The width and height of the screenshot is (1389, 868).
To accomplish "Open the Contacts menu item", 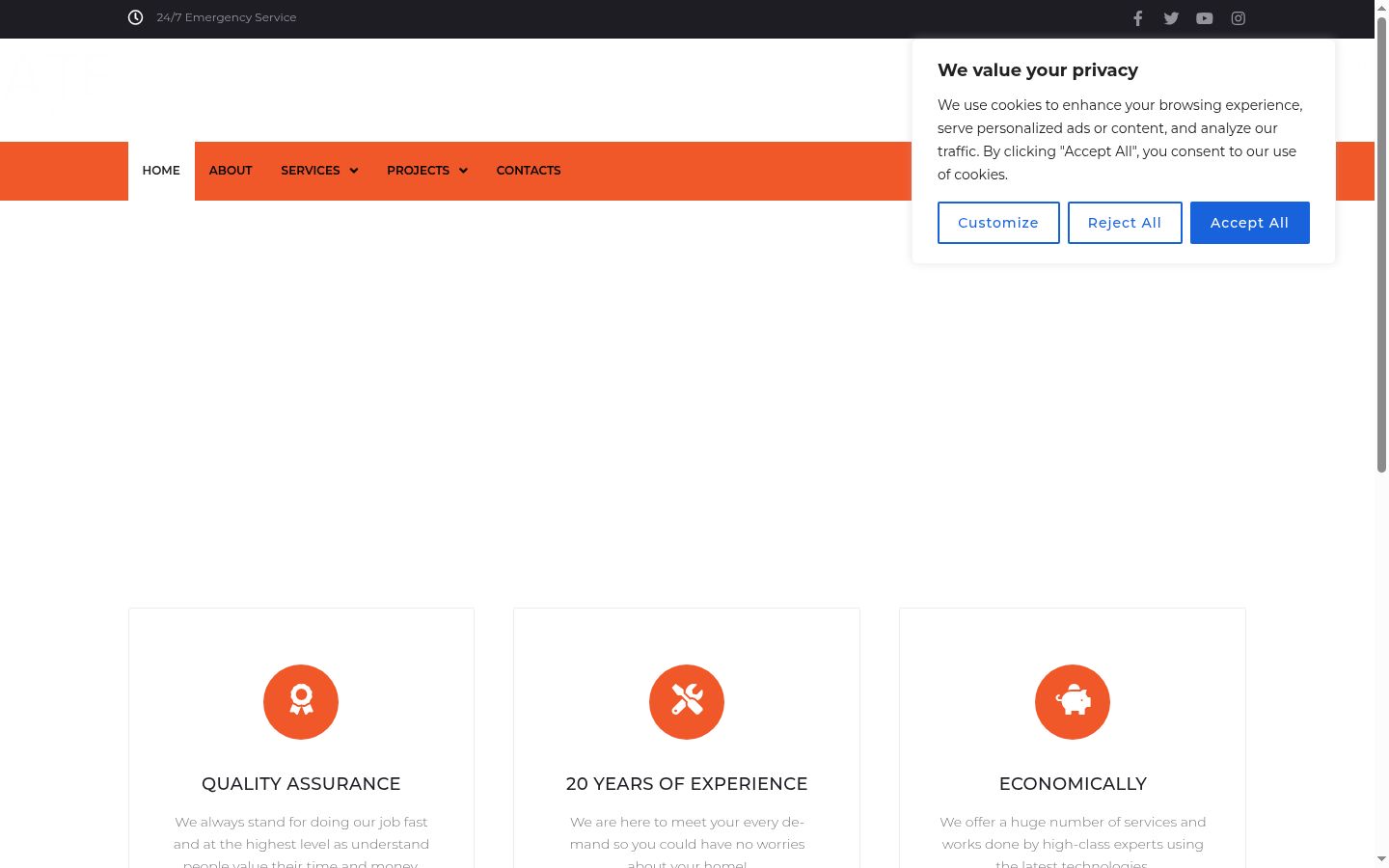I will point(529,171).
